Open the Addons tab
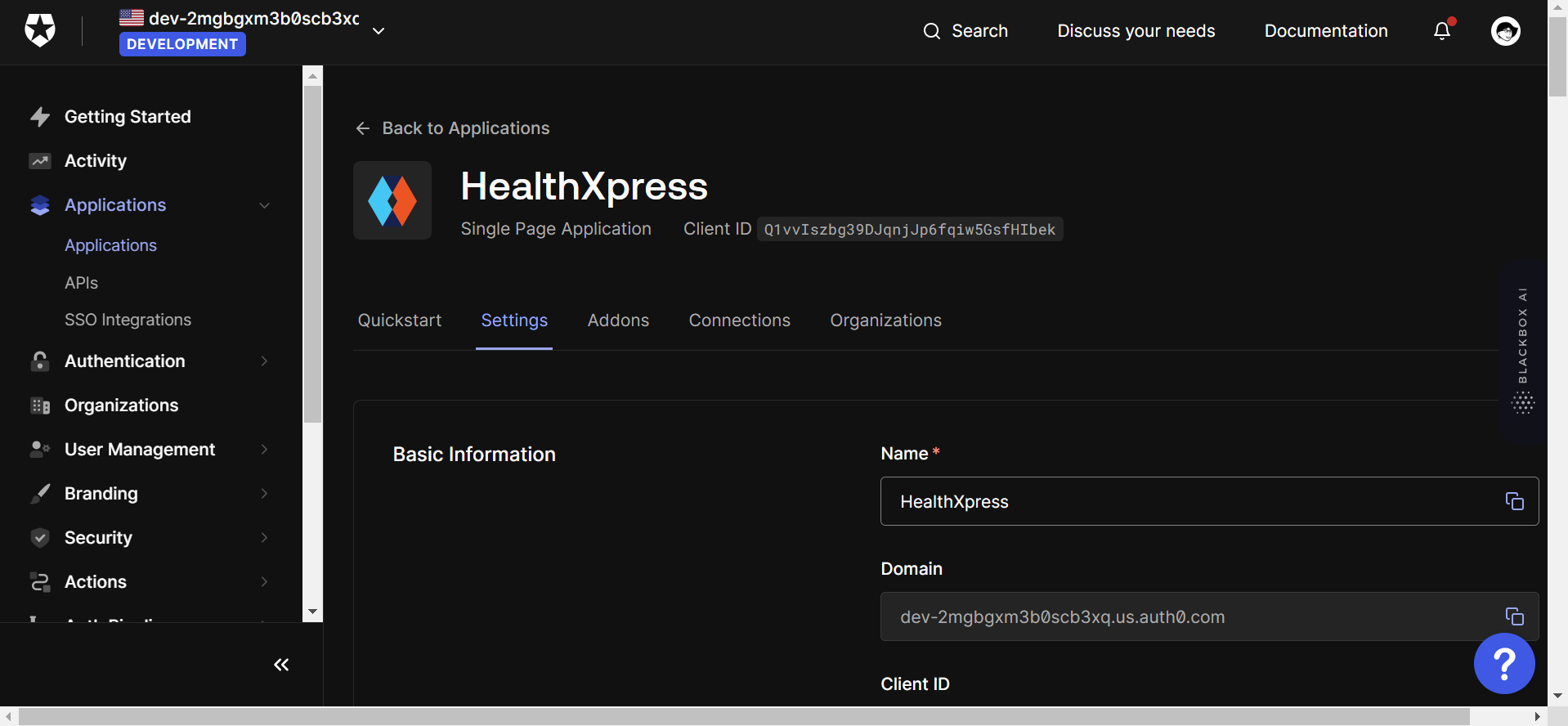The width and height of the screenshot is (1568, 726). 618,320
